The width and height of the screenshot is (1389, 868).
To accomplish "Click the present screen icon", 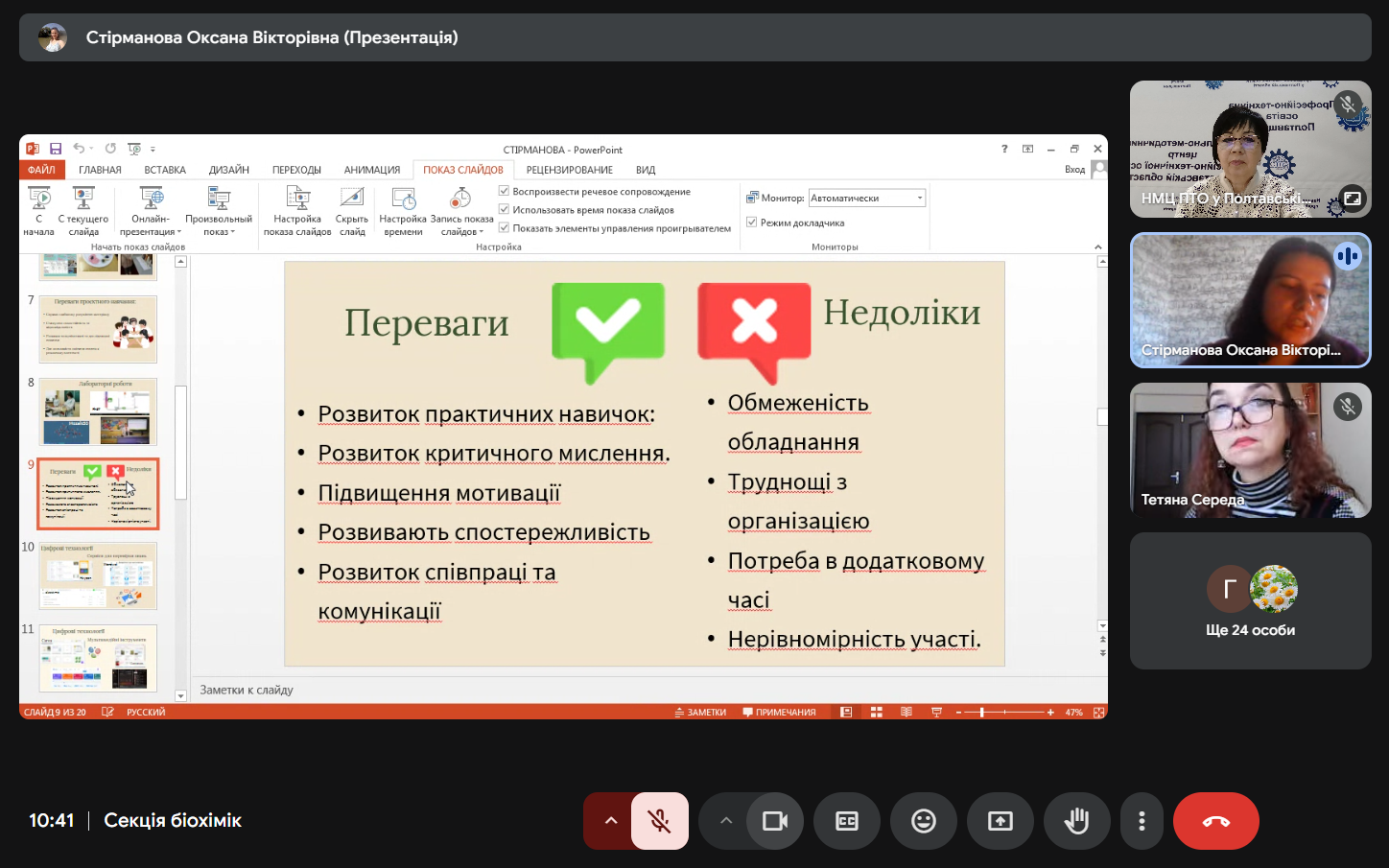I will [1000, 821].
